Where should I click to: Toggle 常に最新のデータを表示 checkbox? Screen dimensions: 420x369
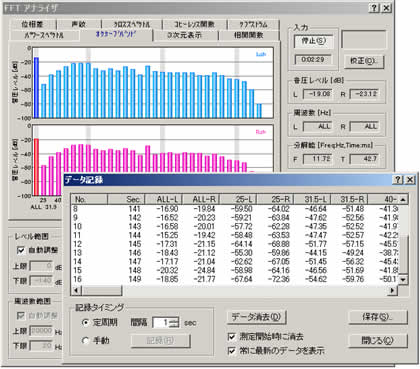coord(231,351)
